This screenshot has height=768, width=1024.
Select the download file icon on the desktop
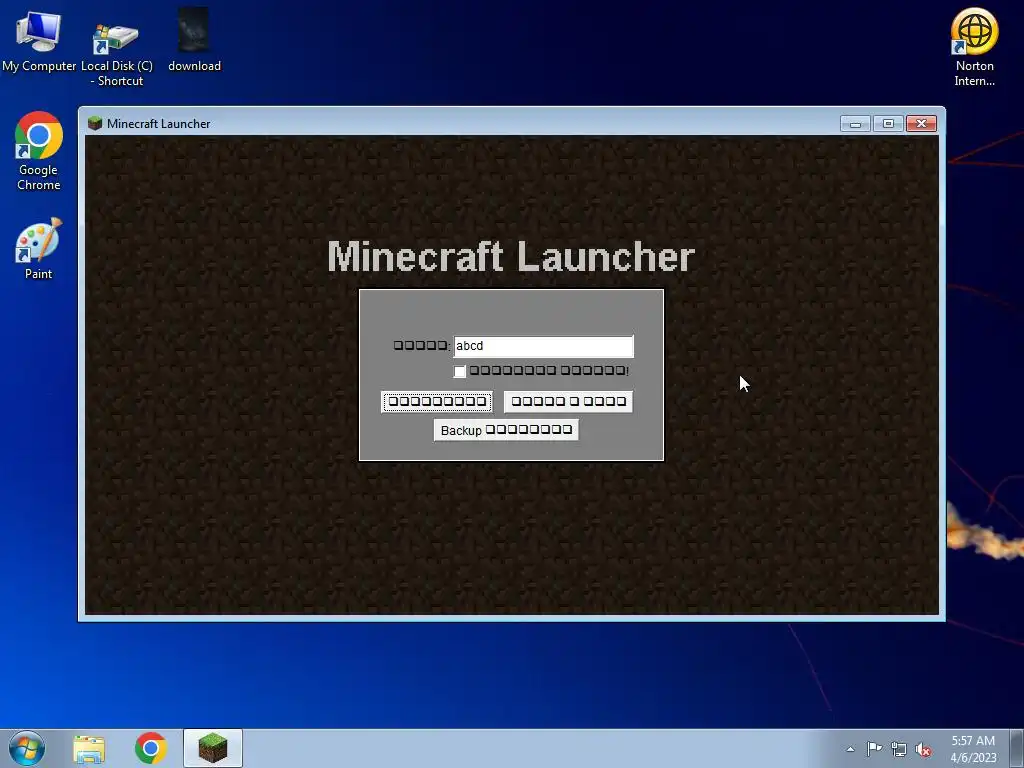[x=194, y=40]
